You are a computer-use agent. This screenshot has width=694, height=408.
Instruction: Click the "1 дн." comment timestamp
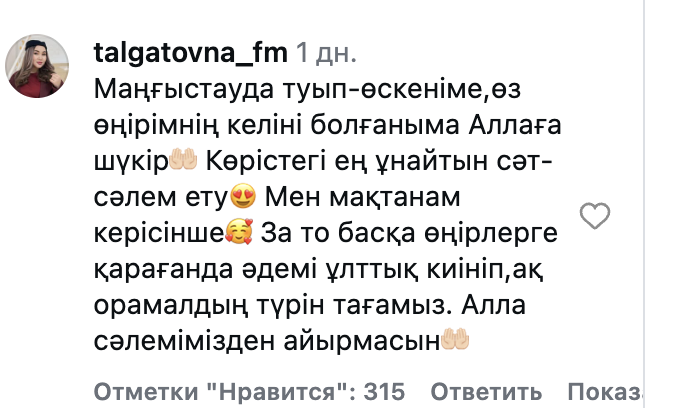[326, 51]
